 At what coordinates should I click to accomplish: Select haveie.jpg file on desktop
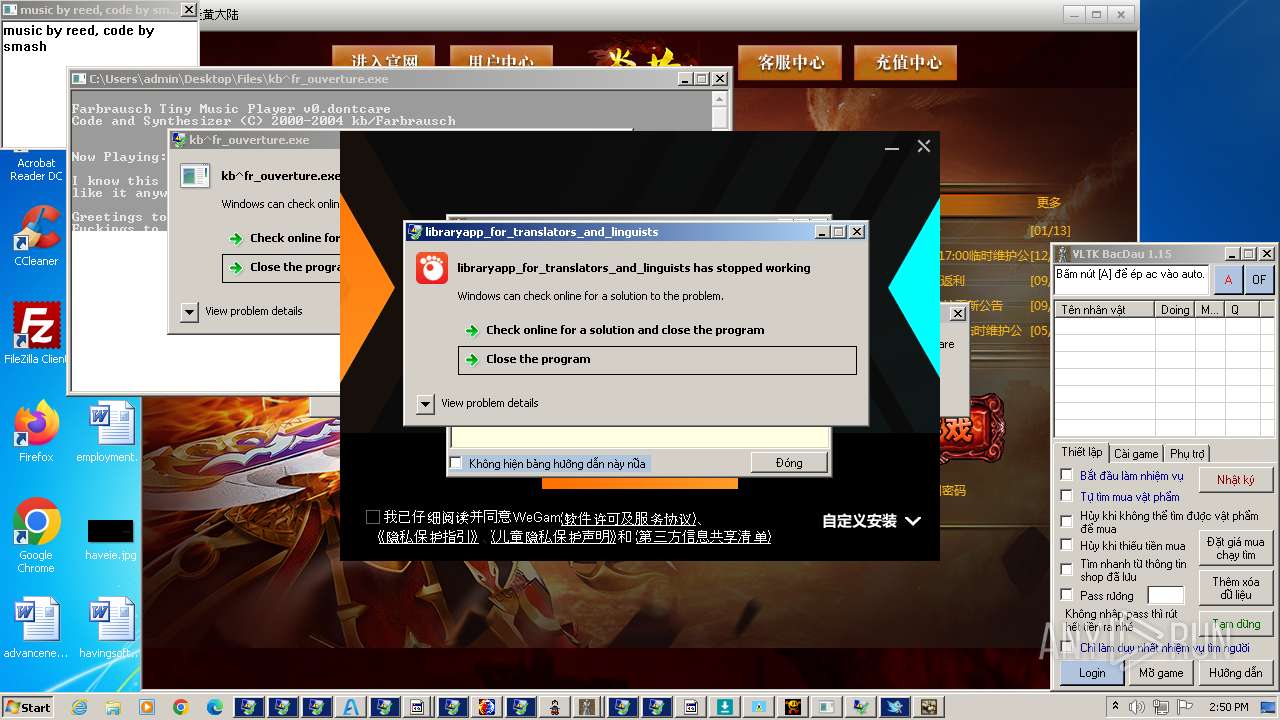(x=110, y=540)
